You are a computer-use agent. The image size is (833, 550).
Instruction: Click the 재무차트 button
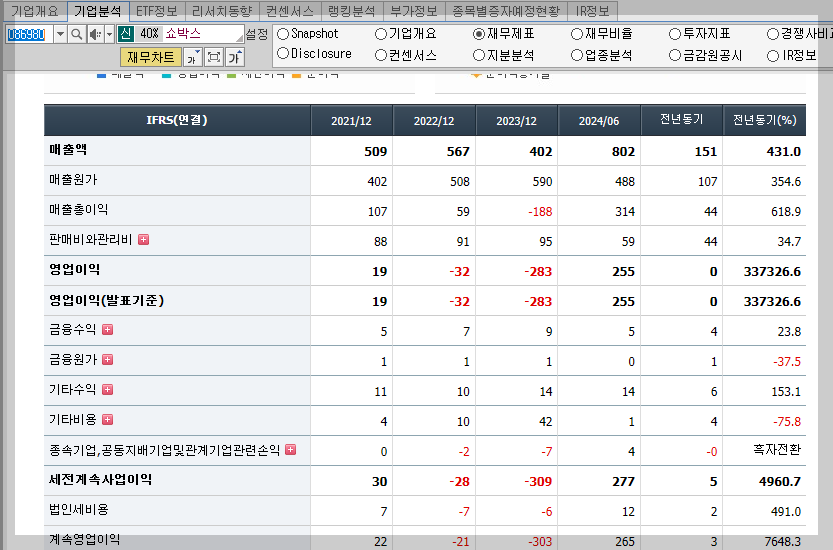click(x=151, y=57)
